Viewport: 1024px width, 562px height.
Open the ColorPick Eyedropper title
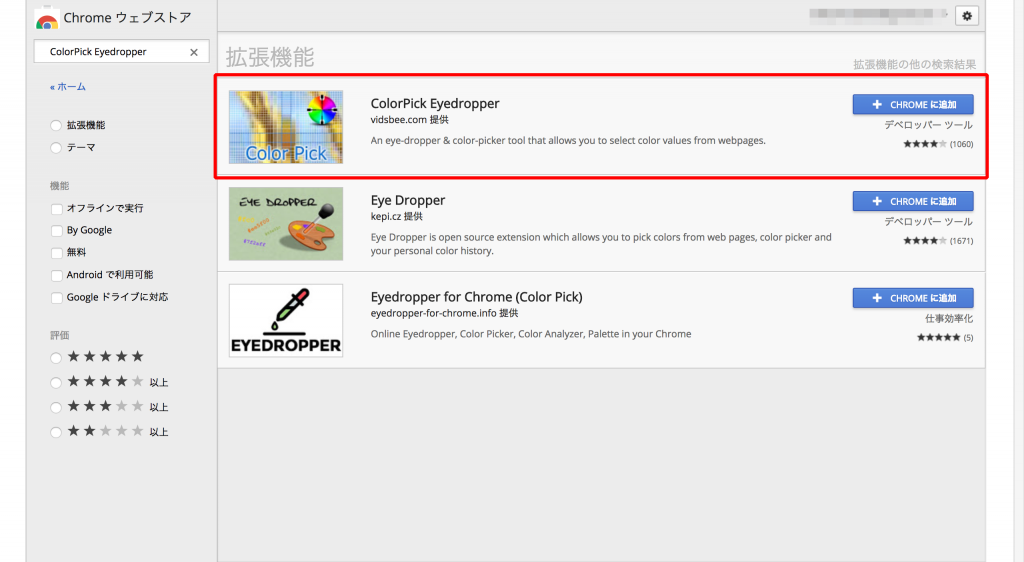435,103
